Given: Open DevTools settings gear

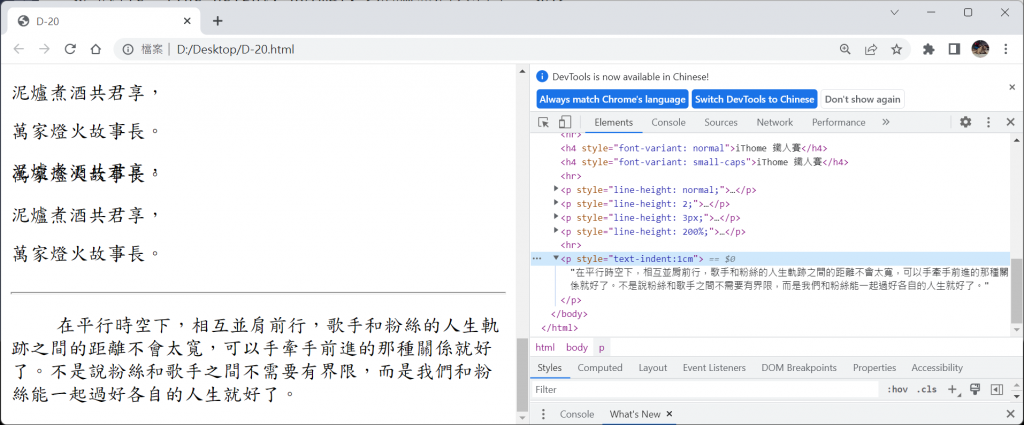Looking at the screenshot, I should pyautogui.click(x=965, y=122).
